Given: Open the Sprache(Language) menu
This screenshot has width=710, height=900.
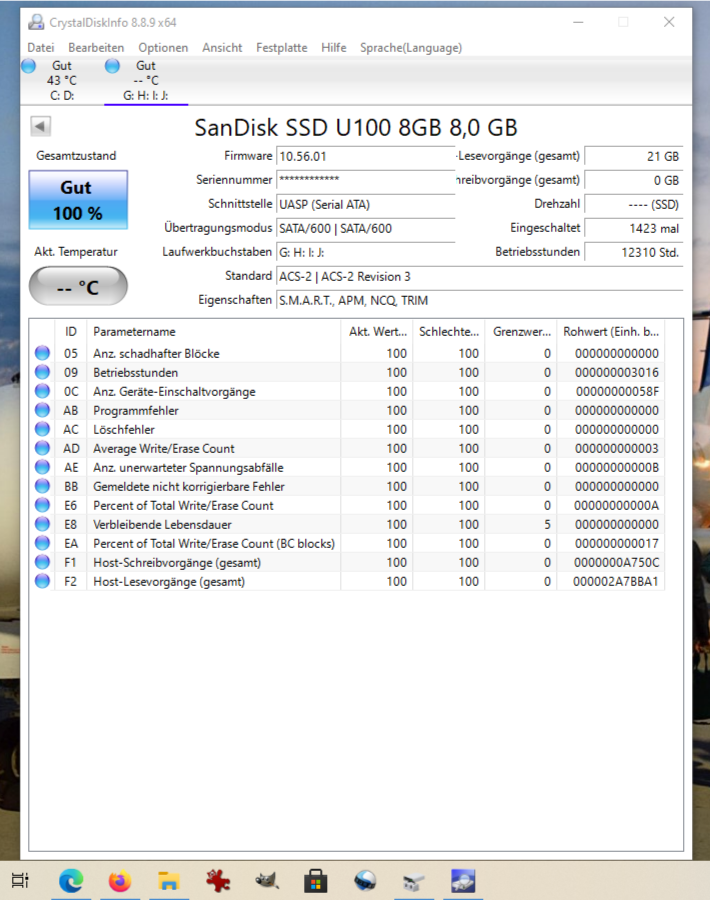Looking at the screenshot, I should [411, 48].
